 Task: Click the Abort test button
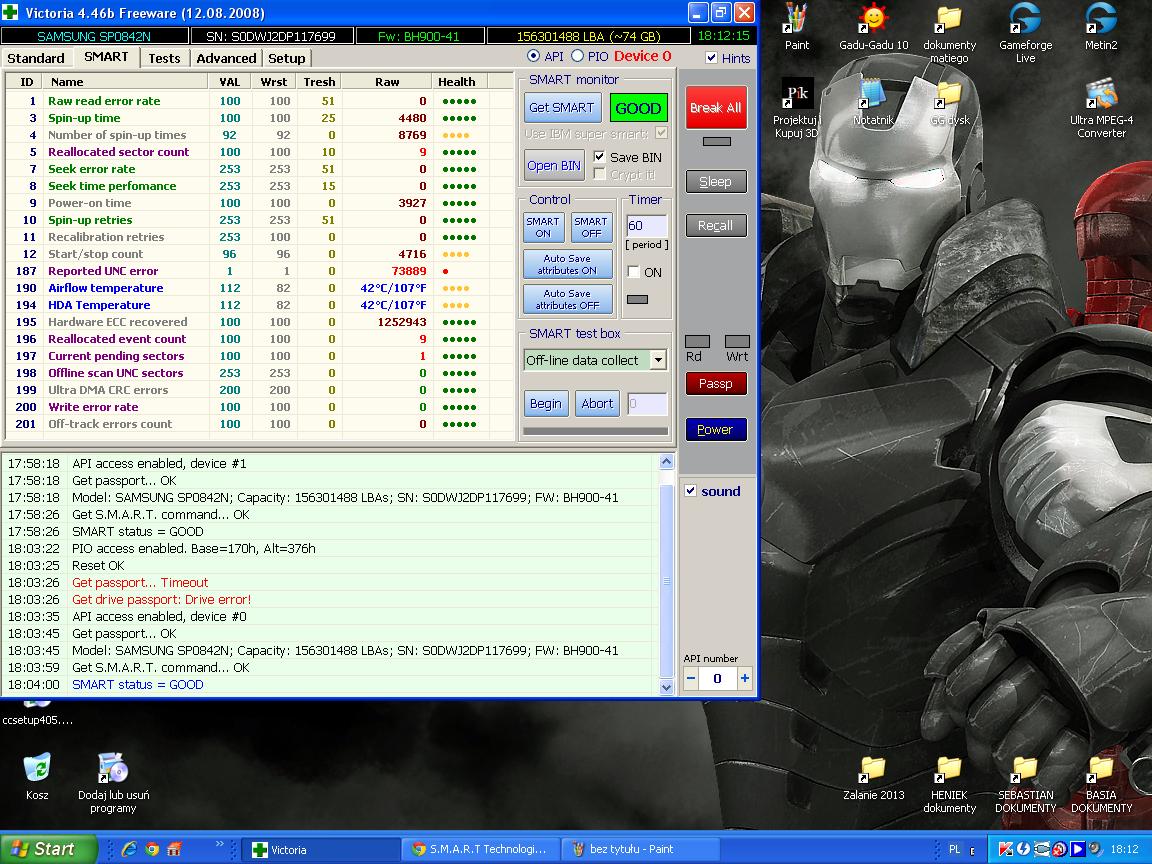(597, 403)
